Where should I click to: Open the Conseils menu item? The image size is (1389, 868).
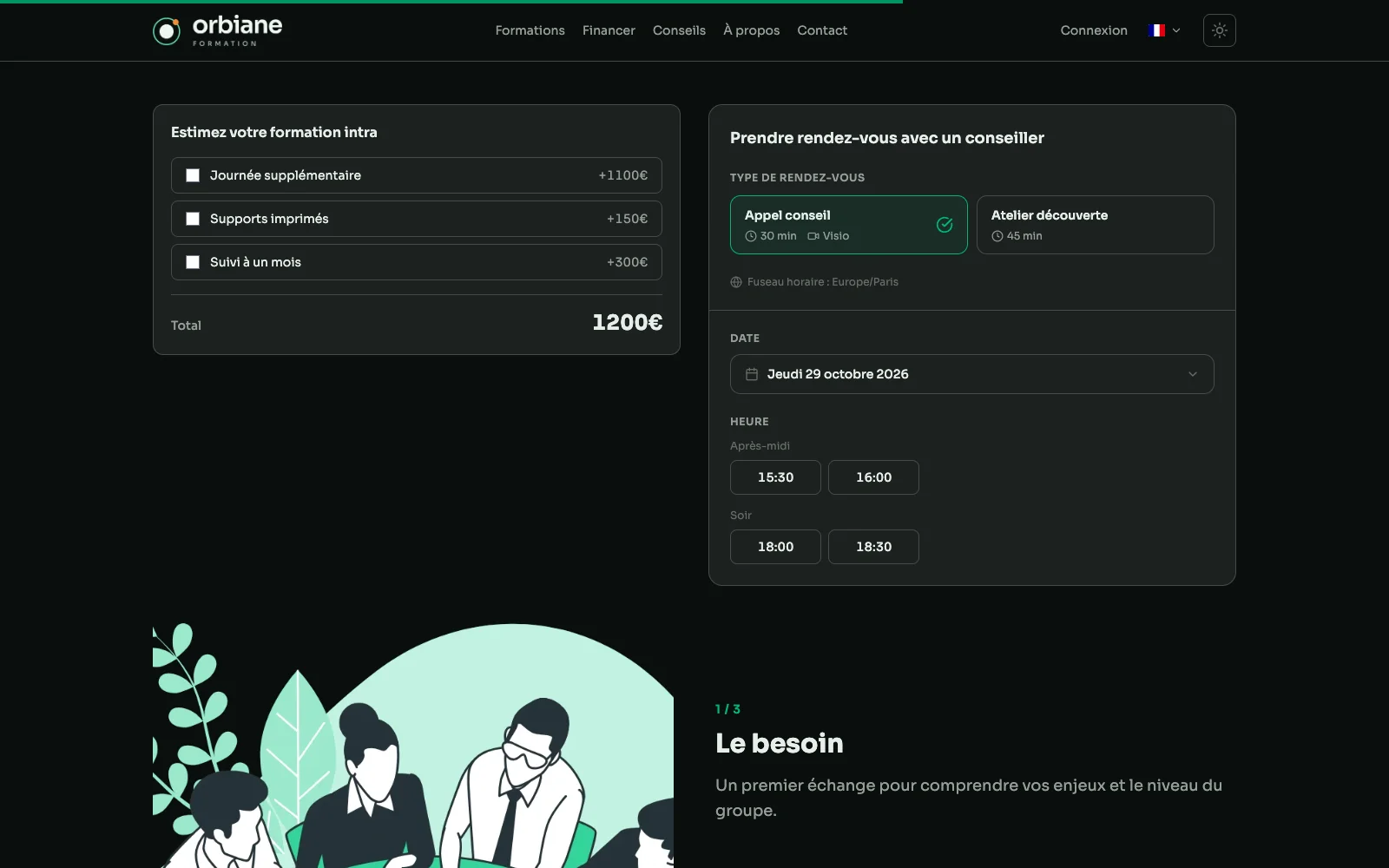tap(679, 30)
